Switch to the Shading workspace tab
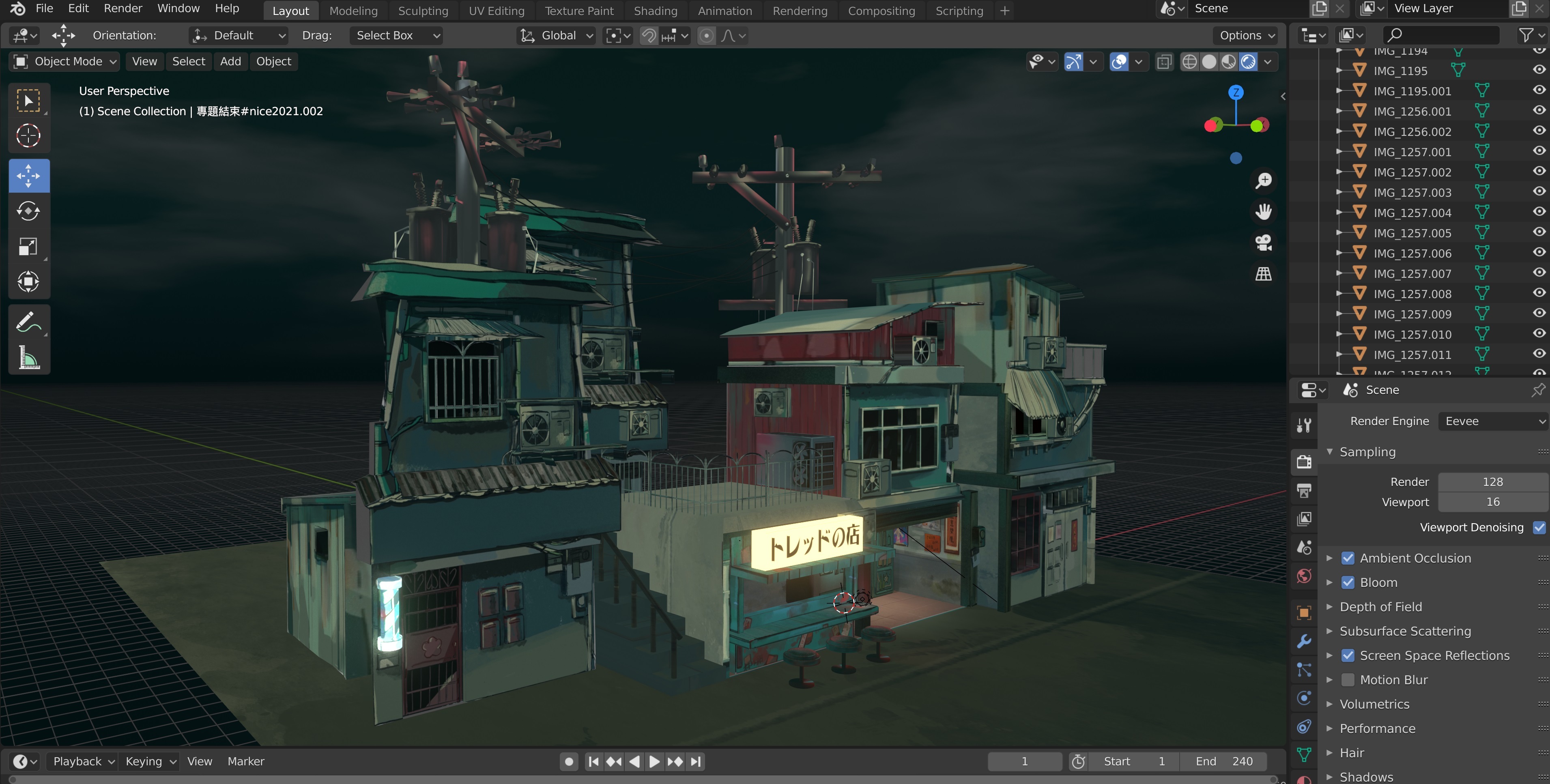This screenshot has height=784, width=1550. click(x=655, y=11)
